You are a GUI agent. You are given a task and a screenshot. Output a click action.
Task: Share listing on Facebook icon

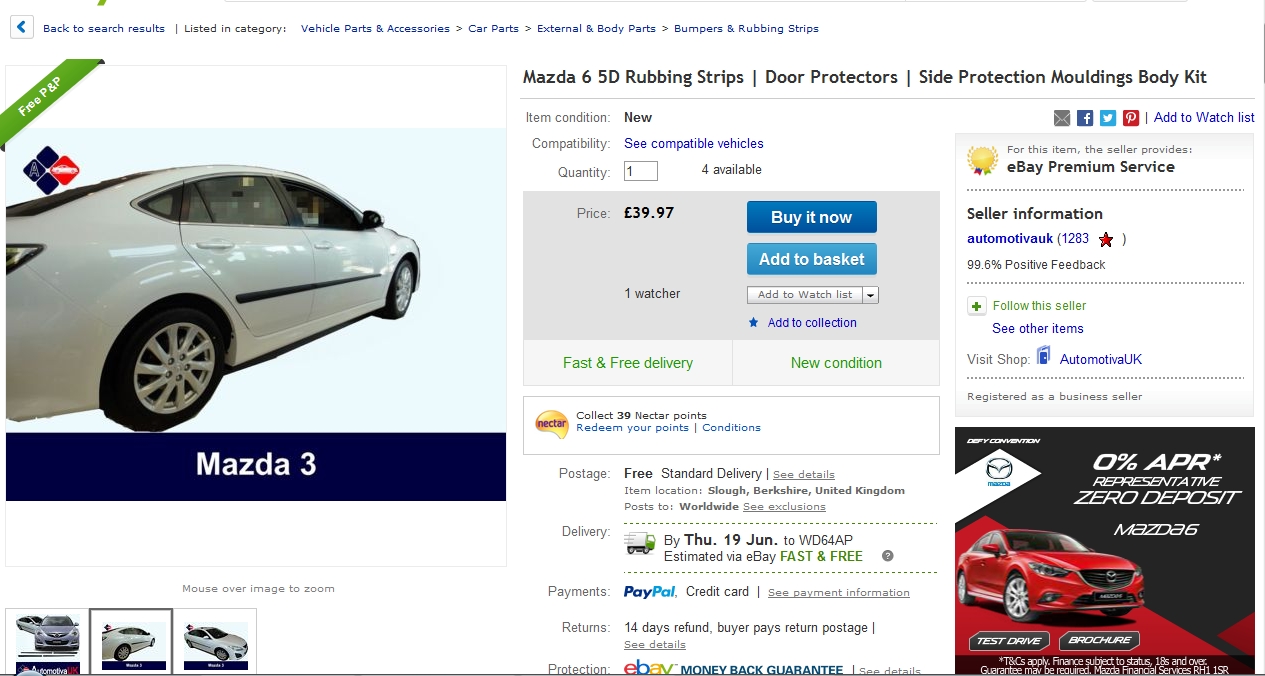1085,118
